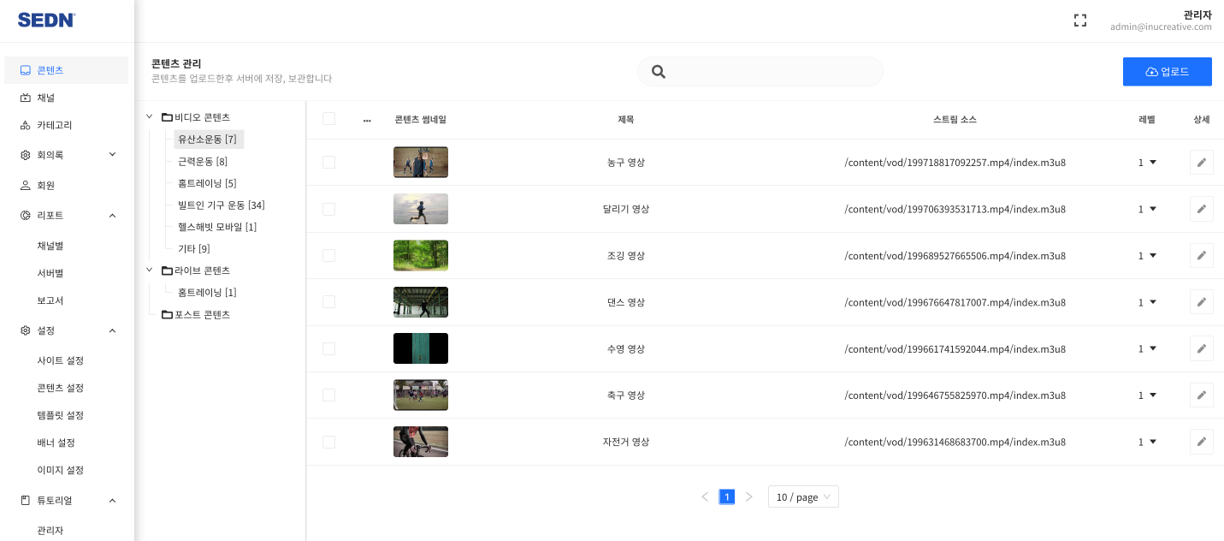
Task: Collapse the 비디오 콘텐츠 tree node
Action: [x=149, y=117]
